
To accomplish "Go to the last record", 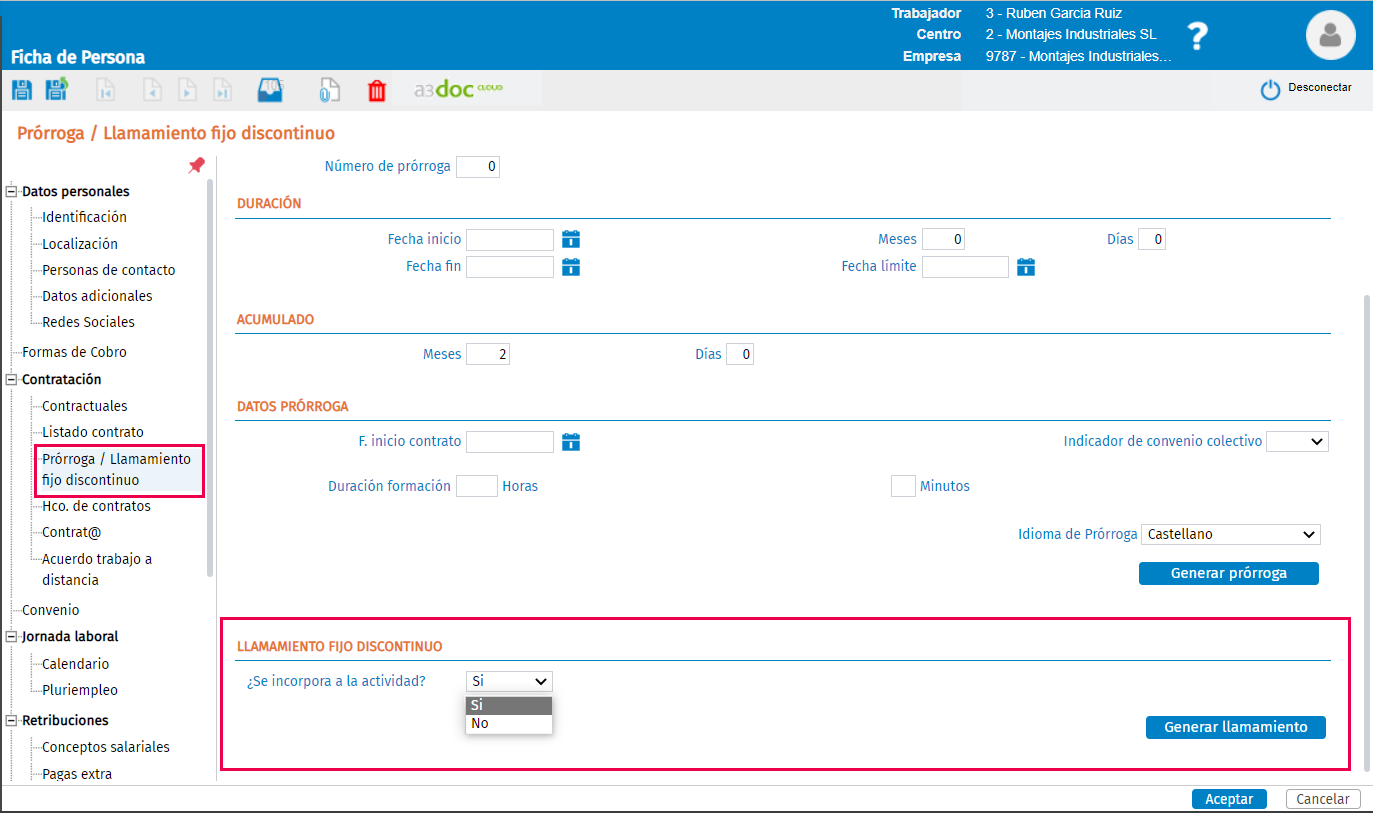I will tap(223, 90).
